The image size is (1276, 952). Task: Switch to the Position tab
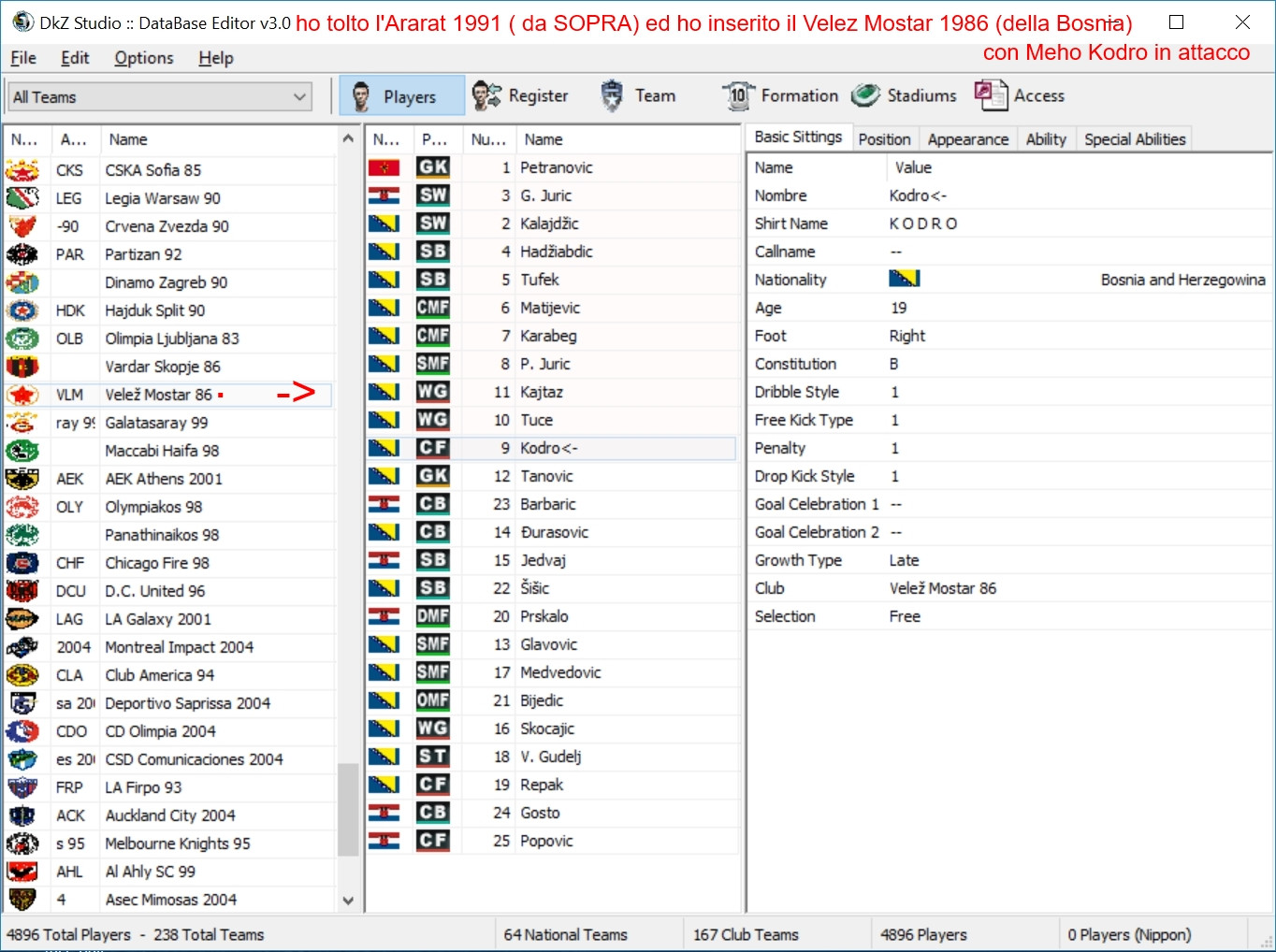[x=884, y=139]
